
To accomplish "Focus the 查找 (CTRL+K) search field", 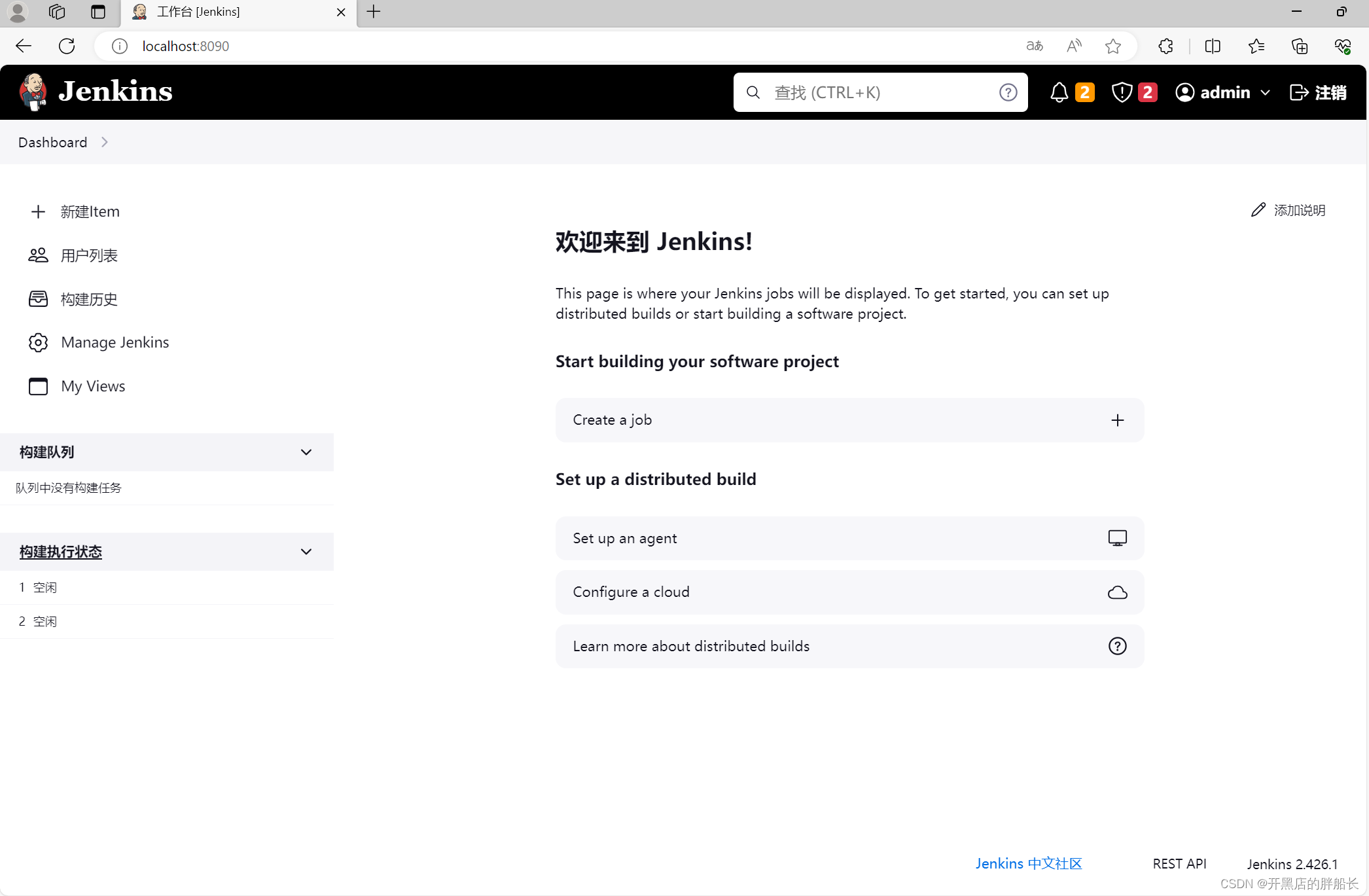I will point(880,92).
